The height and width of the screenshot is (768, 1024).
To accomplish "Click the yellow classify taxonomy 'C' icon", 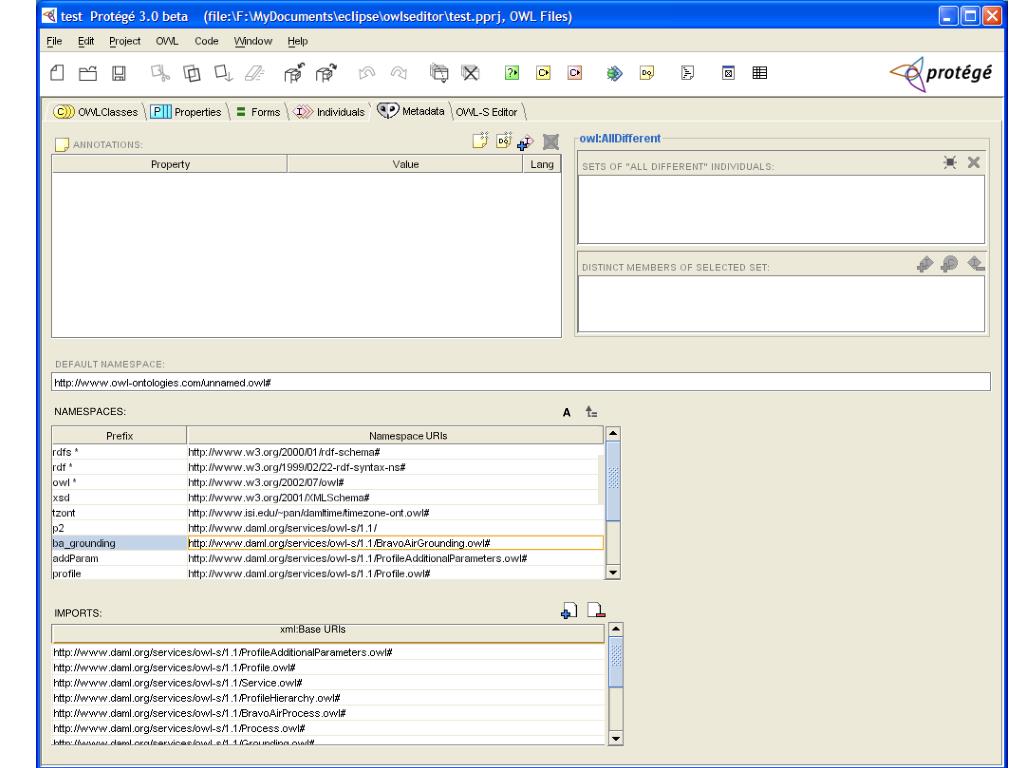I will click(x=543, y=72).
